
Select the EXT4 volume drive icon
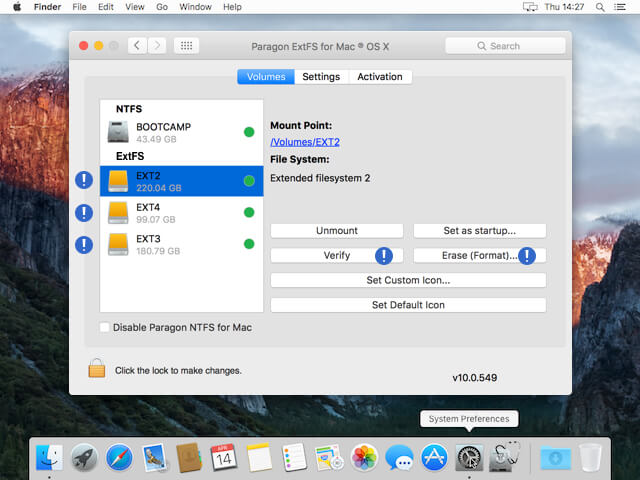pos(119,212)
